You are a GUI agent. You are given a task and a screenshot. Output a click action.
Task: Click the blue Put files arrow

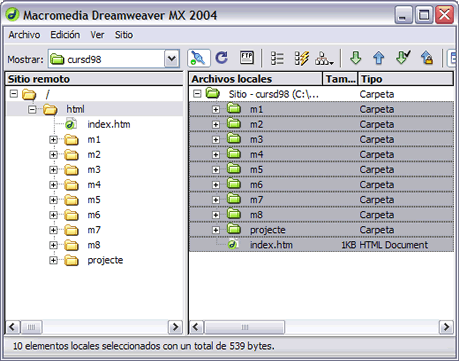tap(379, 58)
